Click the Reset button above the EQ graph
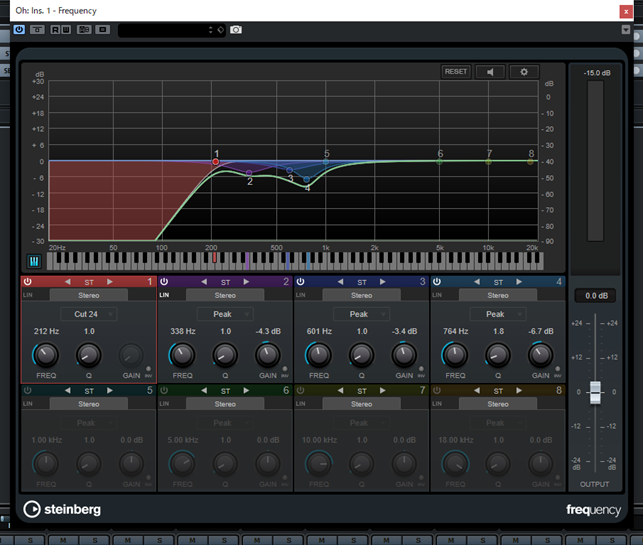Screen dimensions: 643x545 click(x=456, y=72)
